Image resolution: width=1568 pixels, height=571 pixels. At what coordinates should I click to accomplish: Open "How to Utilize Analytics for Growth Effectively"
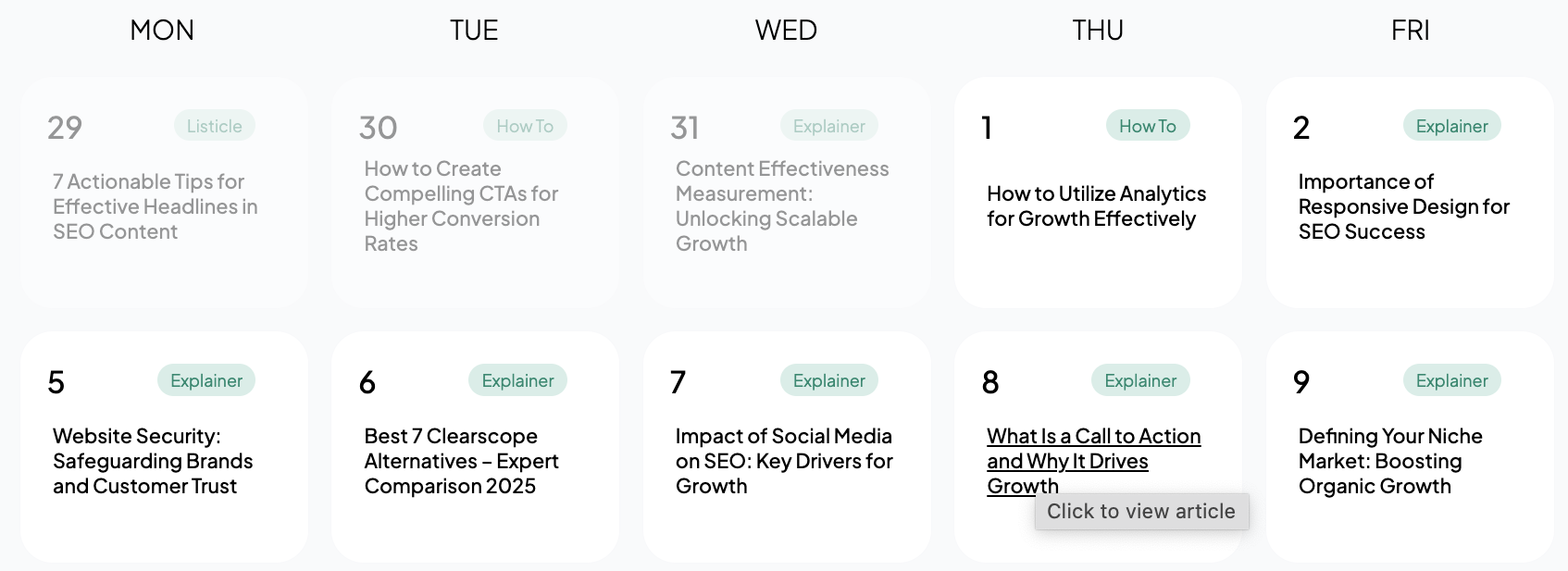coord(1096,205)
